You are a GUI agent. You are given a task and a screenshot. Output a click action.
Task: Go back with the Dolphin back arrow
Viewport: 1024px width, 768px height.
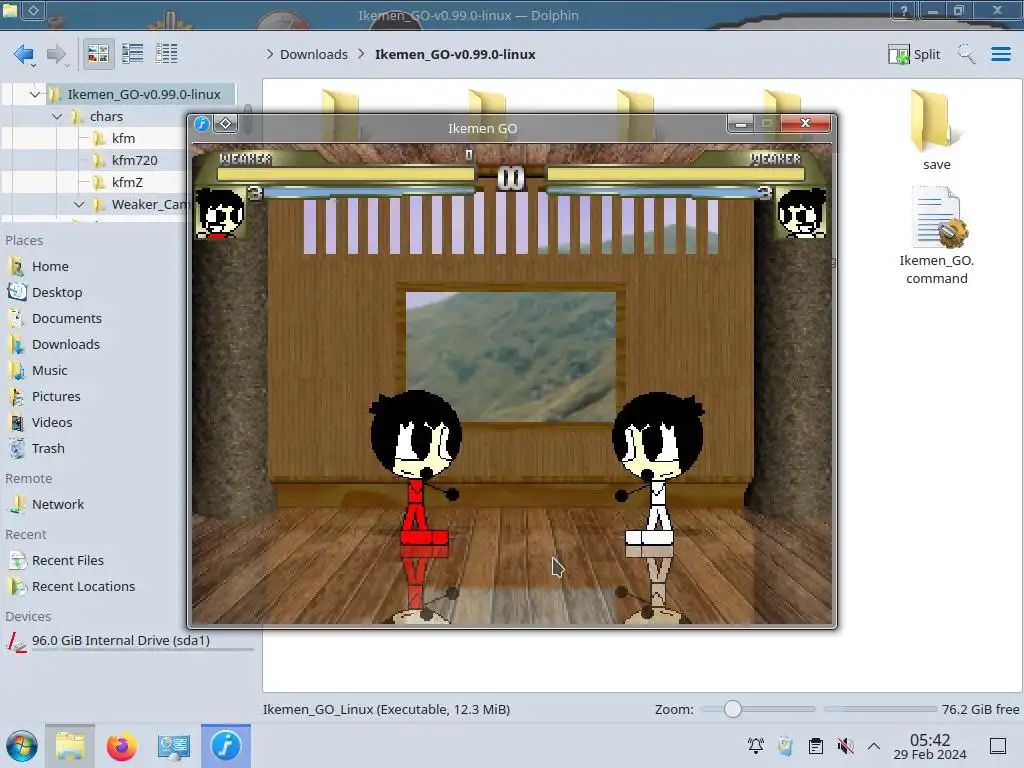tap(23, 54)
